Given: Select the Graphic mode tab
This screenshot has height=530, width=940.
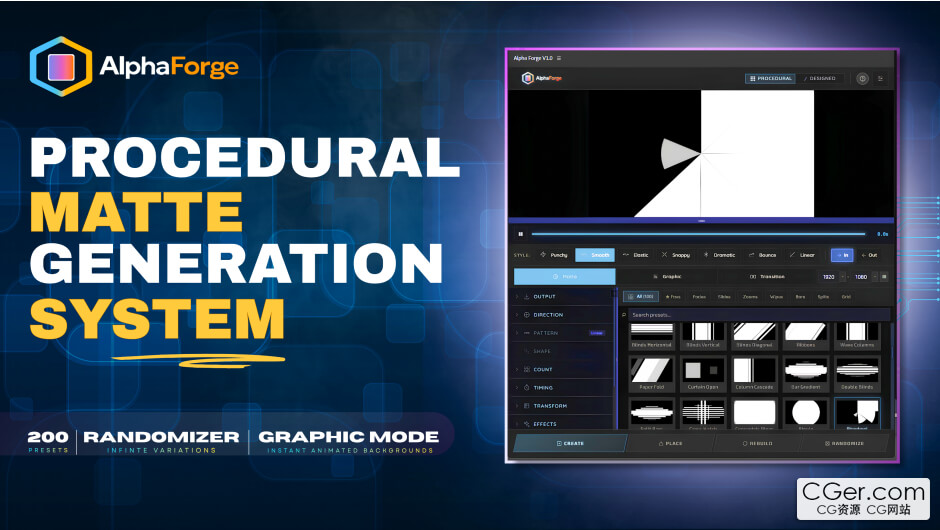Looking at the screenshot, I should (x=667, y=276).
